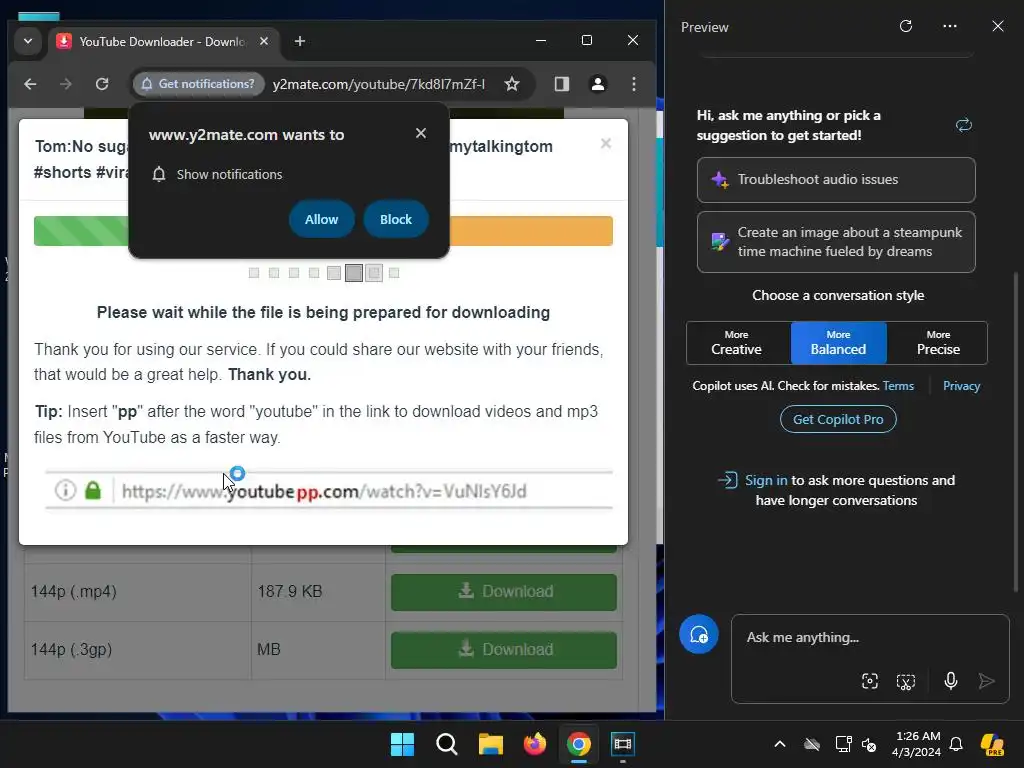Screen dimensions: 1024x768
Task: Open Windows notifications bell
Action: coord(956,744)
